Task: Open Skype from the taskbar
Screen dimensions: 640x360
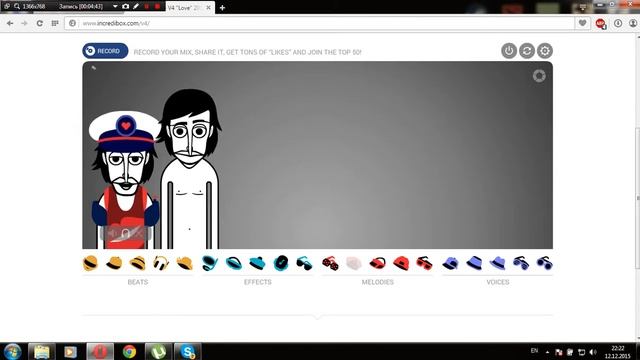Action: (188, 352)
